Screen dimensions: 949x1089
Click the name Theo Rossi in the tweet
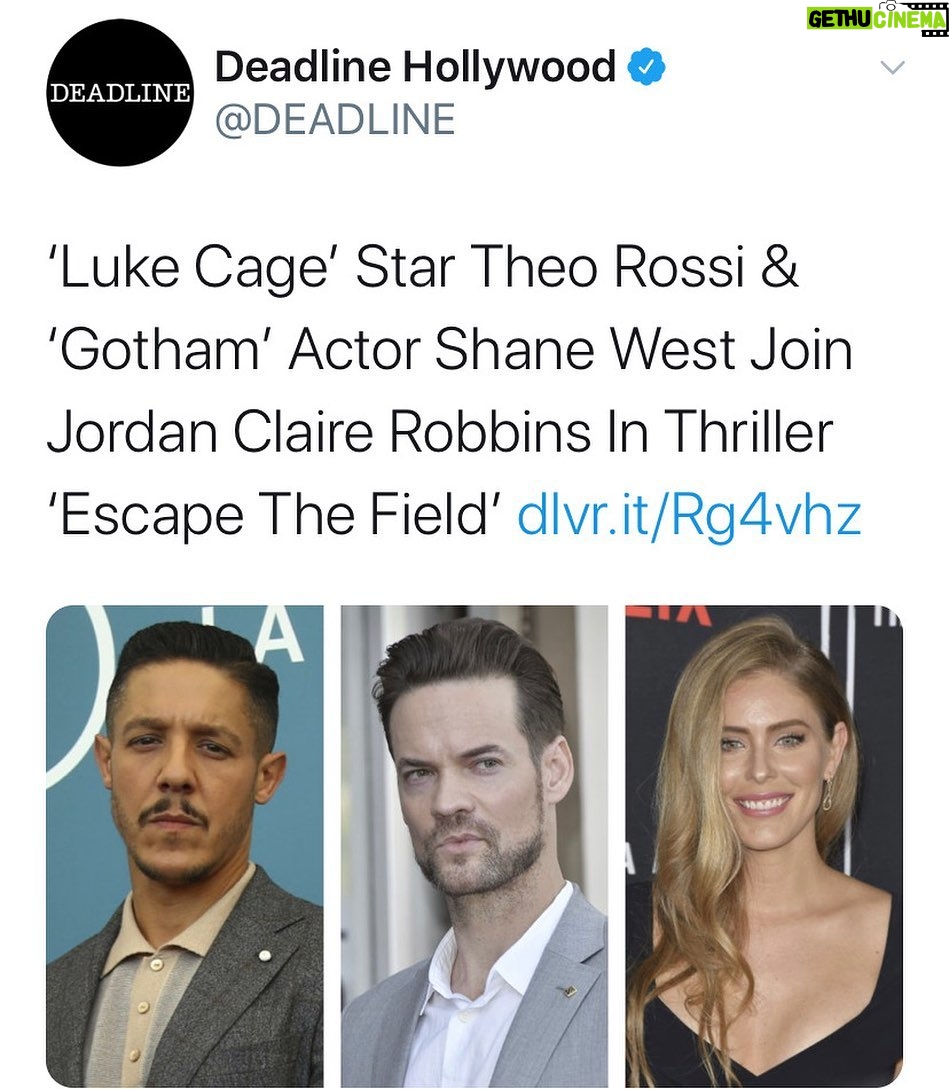coord(608,267)
